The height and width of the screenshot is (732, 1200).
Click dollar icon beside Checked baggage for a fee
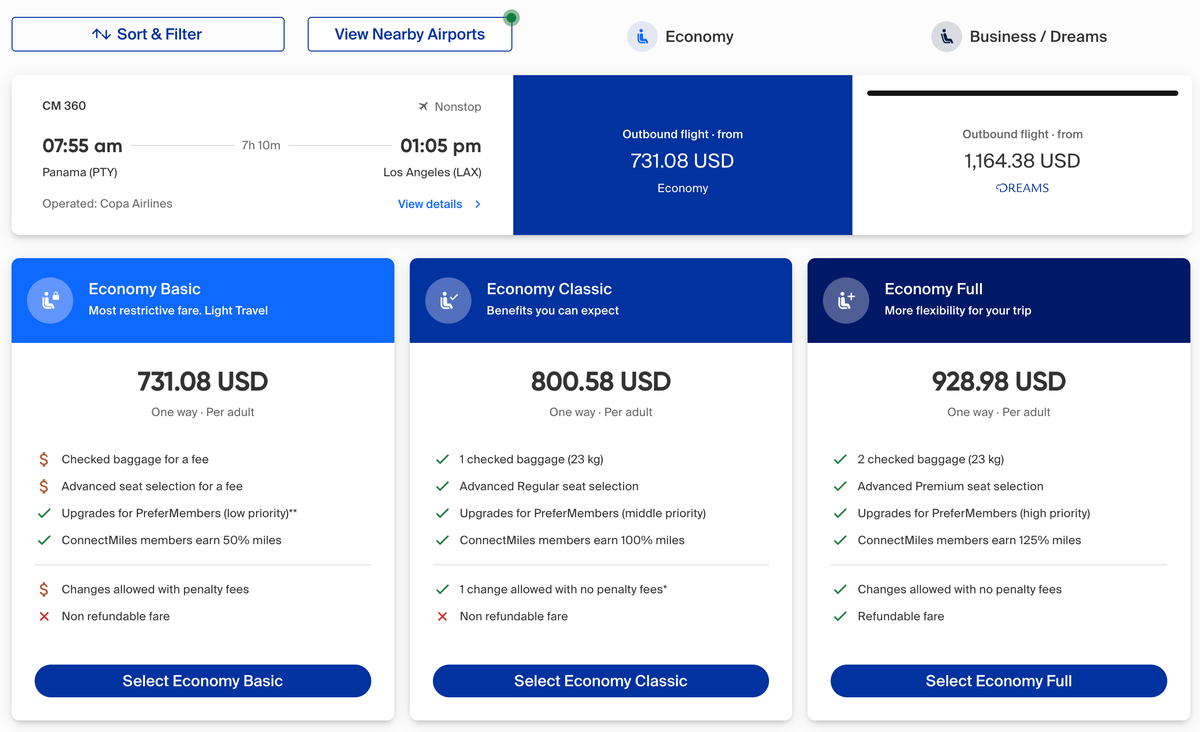44,460
